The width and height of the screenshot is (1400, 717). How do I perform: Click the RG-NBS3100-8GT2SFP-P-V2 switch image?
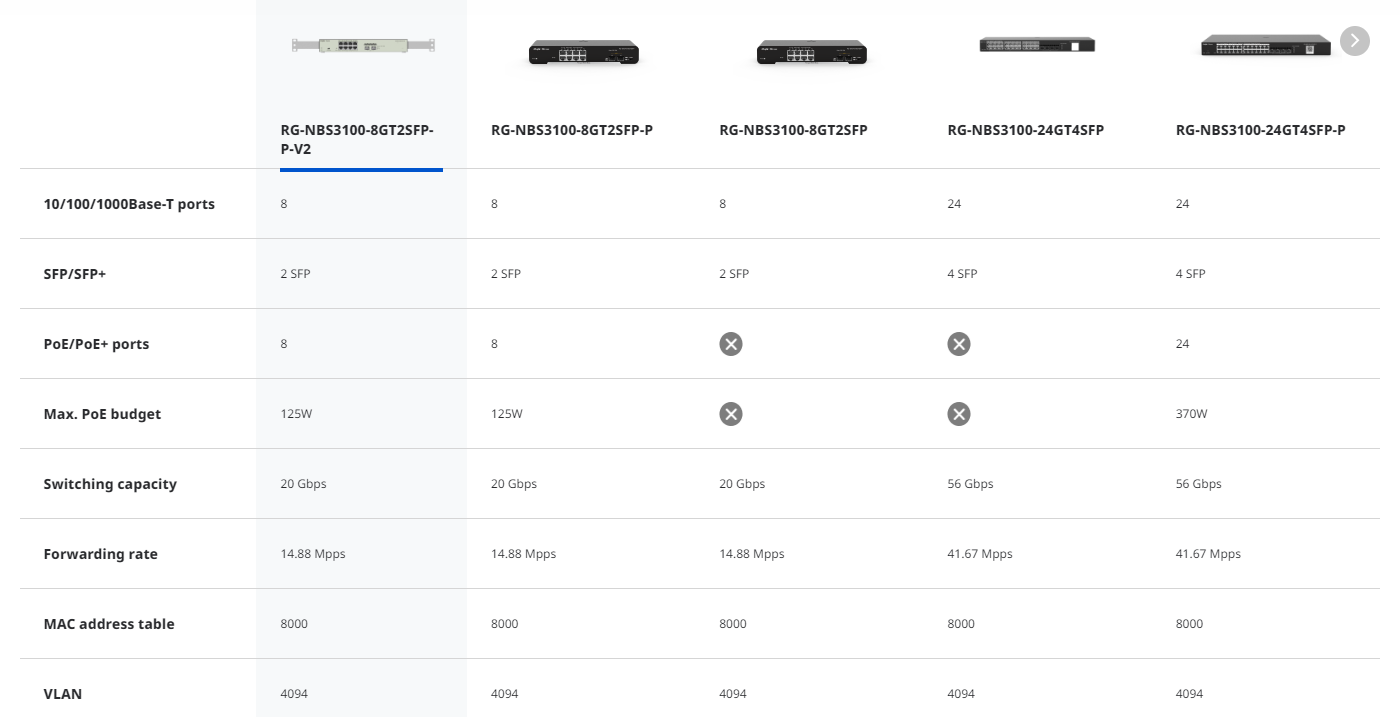tap(363, 45)
